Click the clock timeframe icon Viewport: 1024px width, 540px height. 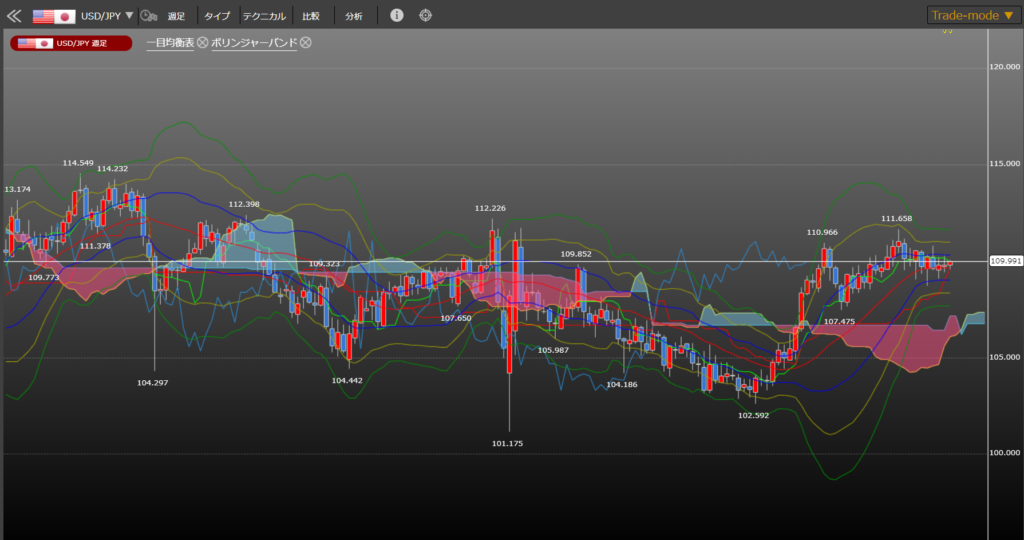(x=149, y=16)
